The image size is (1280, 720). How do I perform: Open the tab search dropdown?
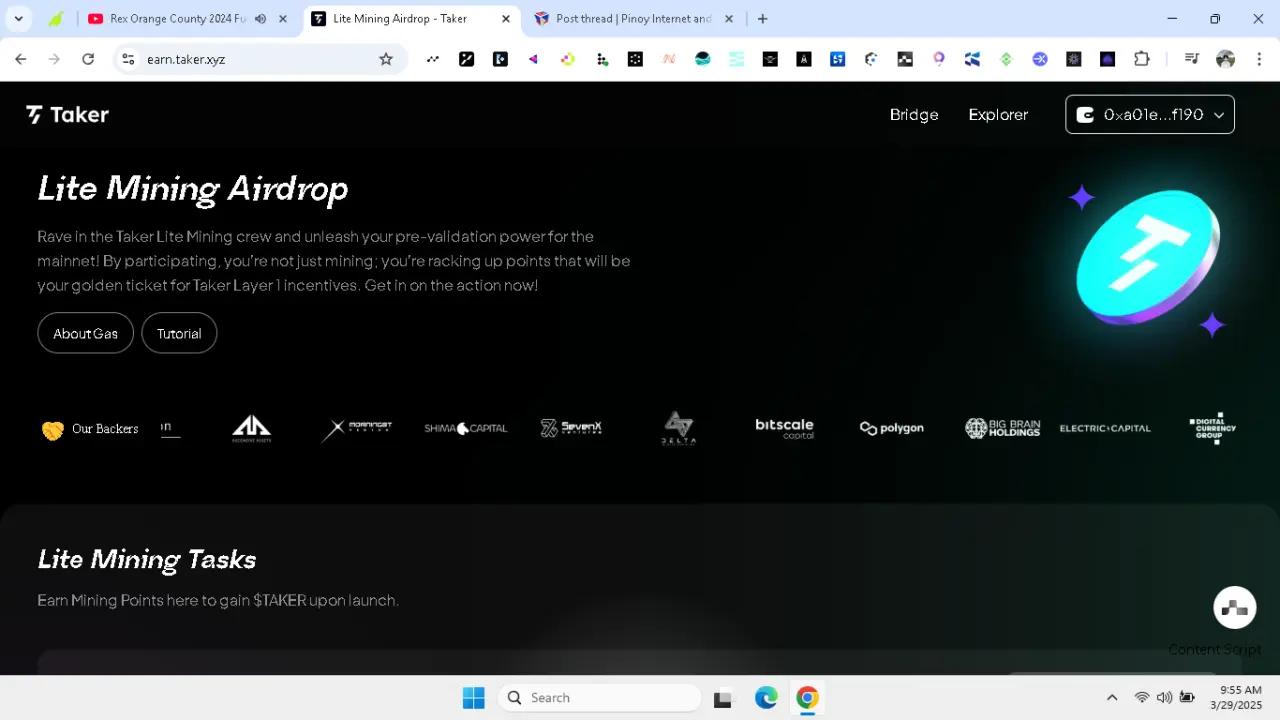18,19
